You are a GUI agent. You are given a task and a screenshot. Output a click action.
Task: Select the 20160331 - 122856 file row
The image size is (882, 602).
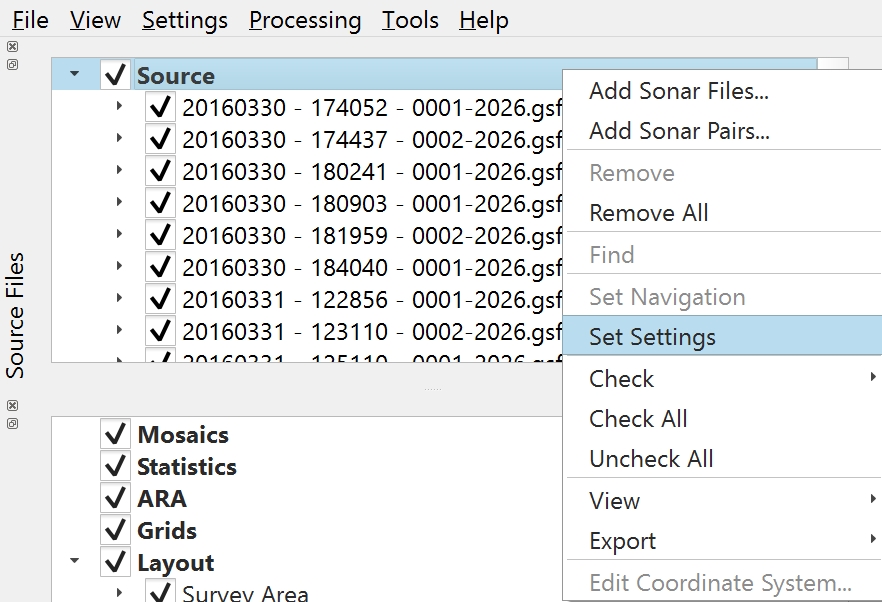tap(371, 299)
